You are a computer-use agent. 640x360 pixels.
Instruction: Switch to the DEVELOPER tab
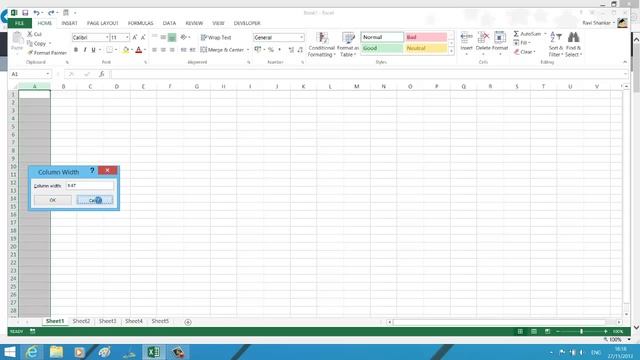(x=247, y=23)
